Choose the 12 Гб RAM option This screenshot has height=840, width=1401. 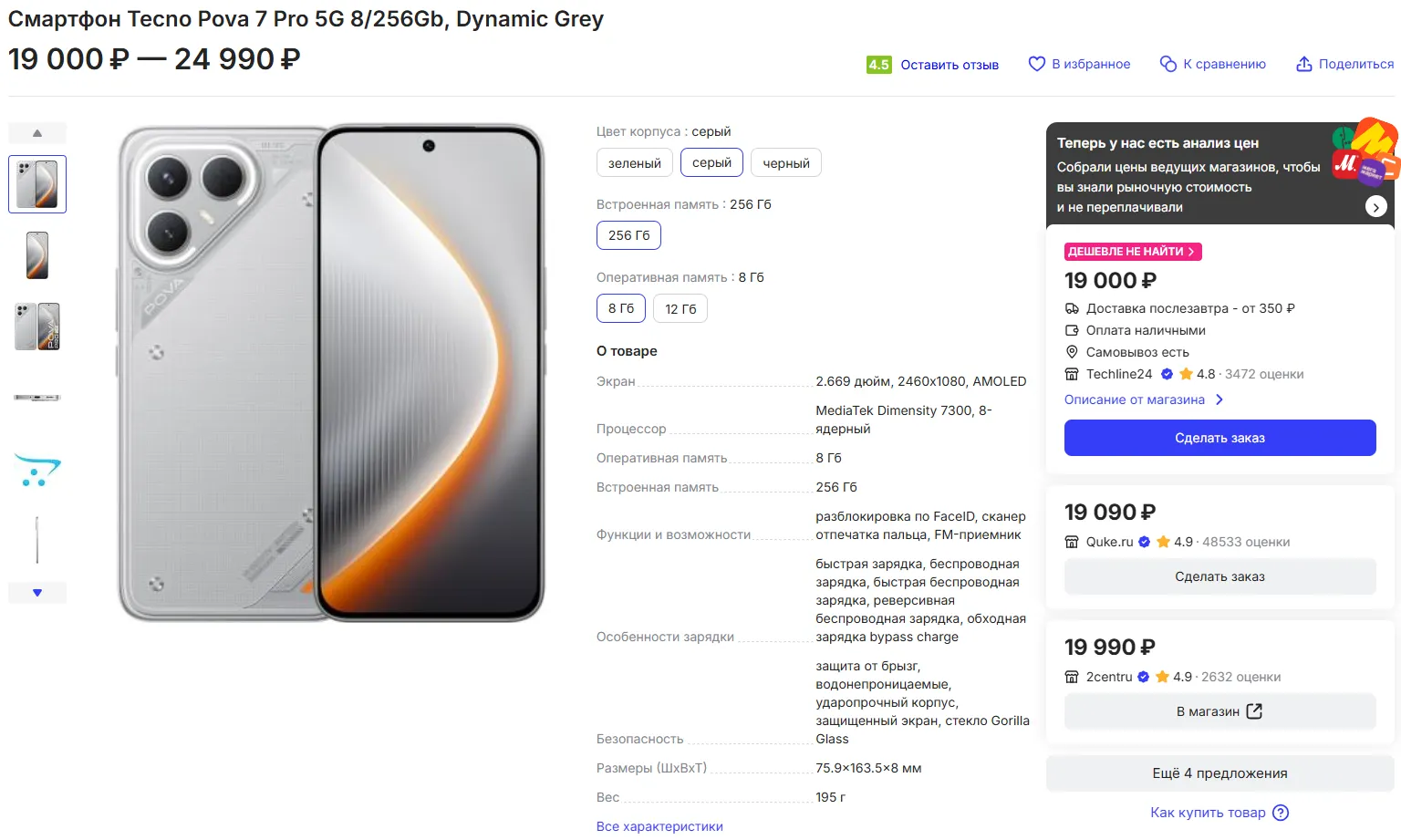click(x=680, y=309)
